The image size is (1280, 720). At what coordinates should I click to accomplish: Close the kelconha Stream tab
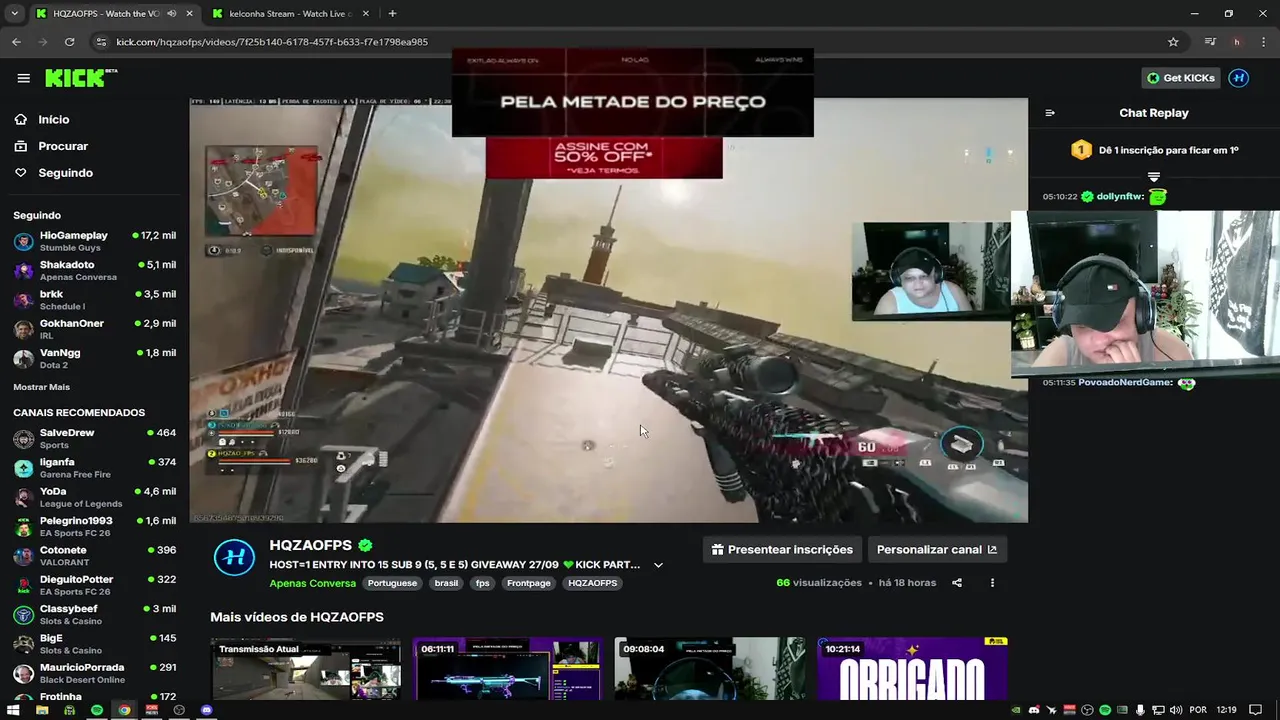click(366, 14)
